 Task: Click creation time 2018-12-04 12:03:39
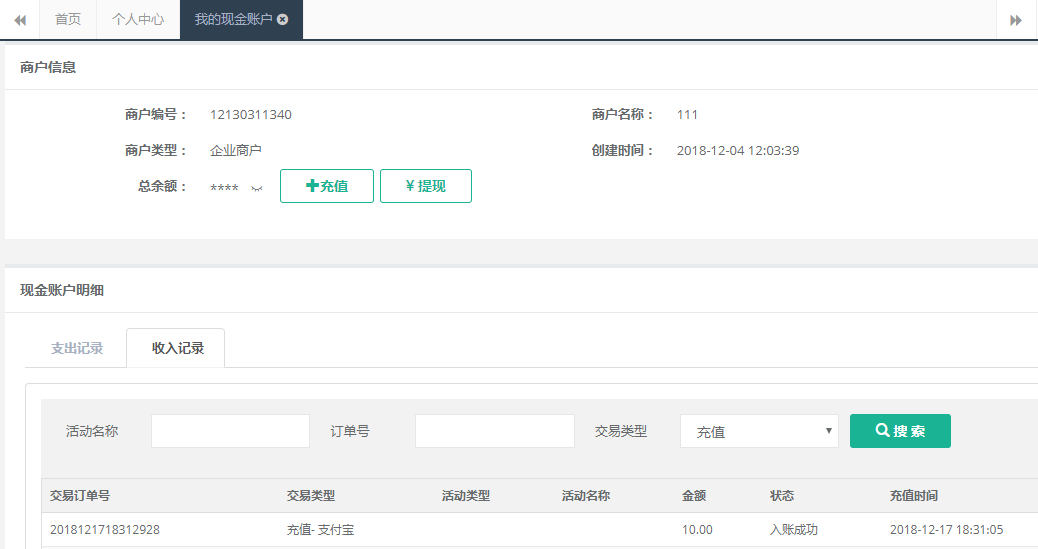click(x=737, y=150)
